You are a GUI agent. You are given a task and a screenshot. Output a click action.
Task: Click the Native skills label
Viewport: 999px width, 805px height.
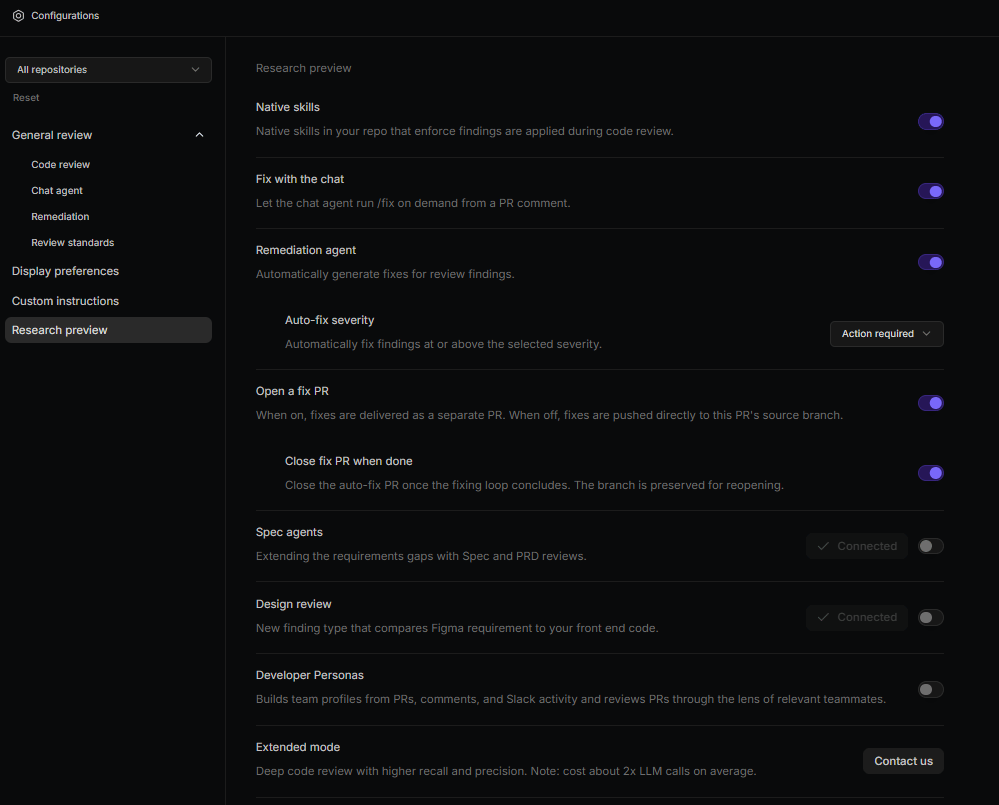click(x=287, y=107)
